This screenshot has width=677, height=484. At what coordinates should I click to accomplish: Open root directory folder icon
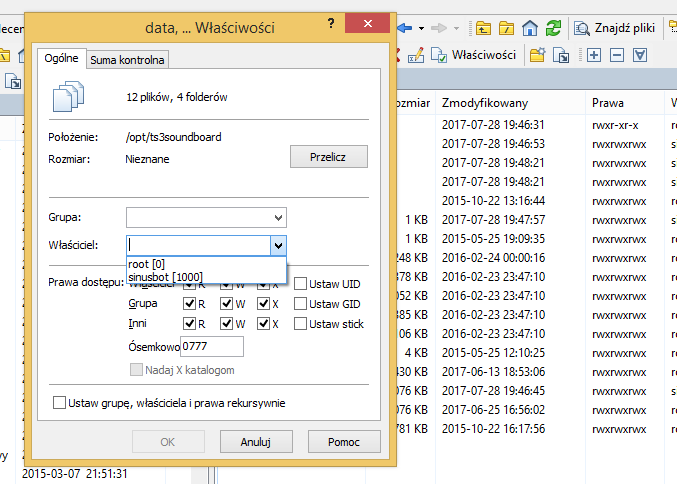point(509,27)
